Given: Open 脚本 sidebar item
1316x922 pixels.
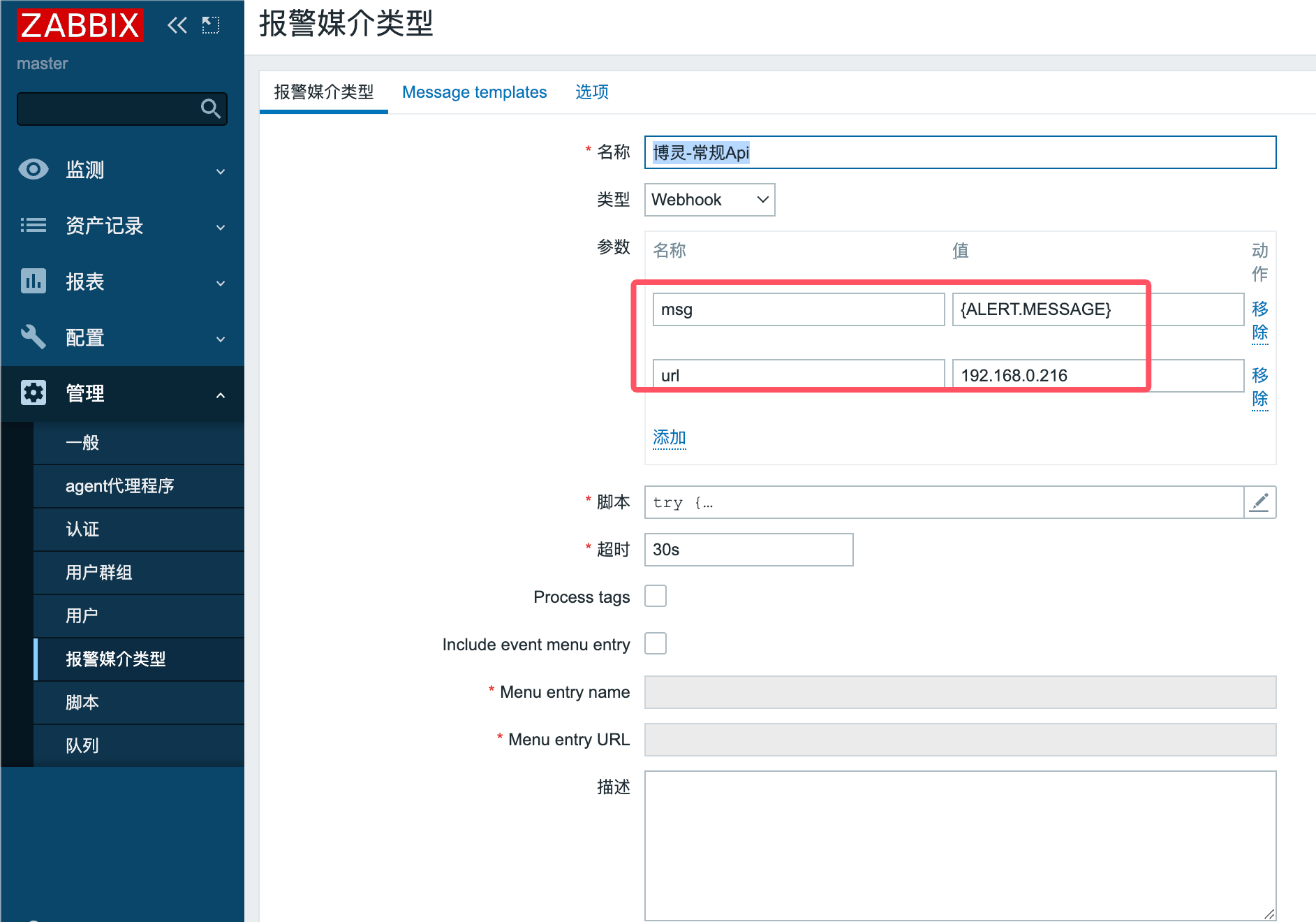Looking at the screenshot, I should click(139, 703).
